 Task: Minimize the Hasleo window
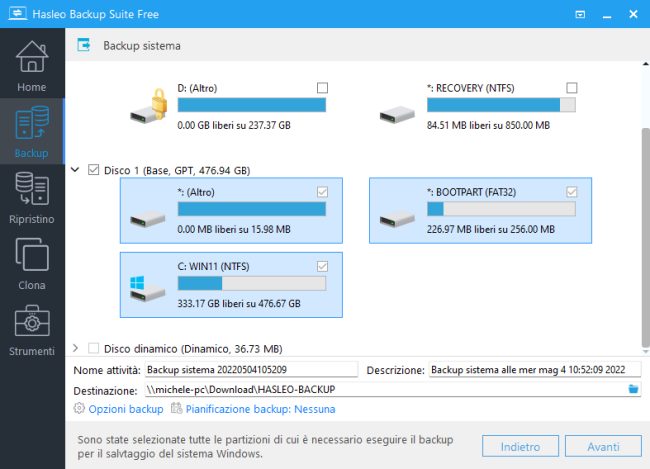tap(607, 16)
